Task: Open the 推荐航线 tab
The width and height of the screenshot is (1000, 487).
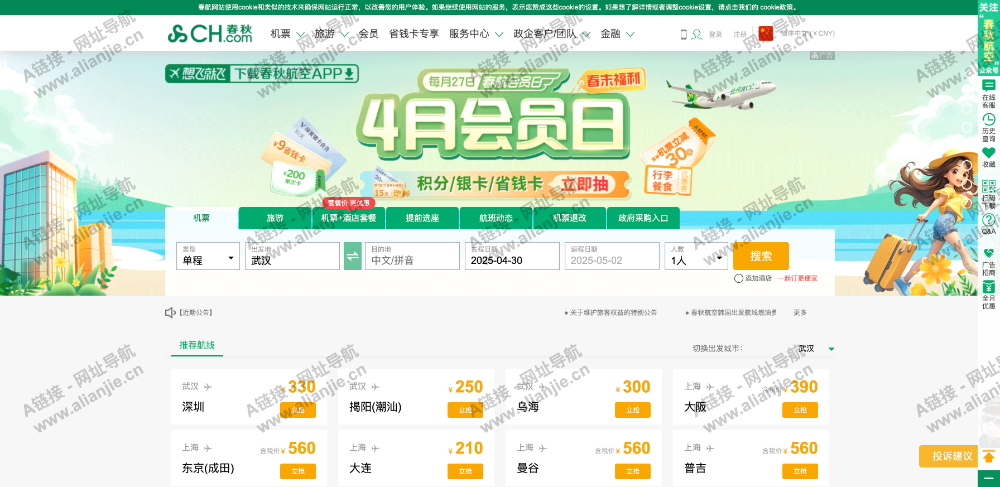Action: click(x=197, y=345)
